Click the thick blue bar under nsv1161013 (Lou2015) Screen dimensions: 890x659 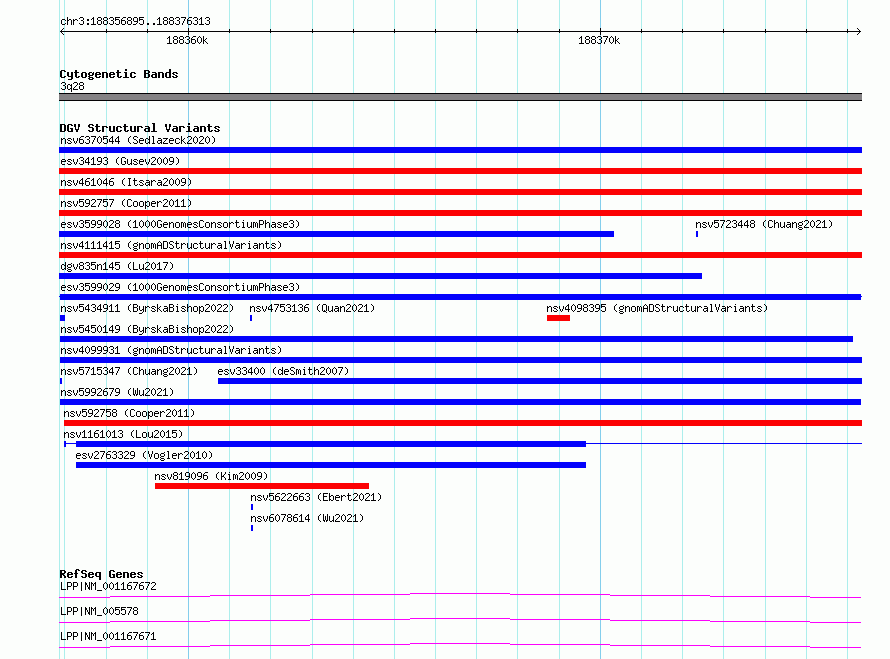click(x=331, y=444)
